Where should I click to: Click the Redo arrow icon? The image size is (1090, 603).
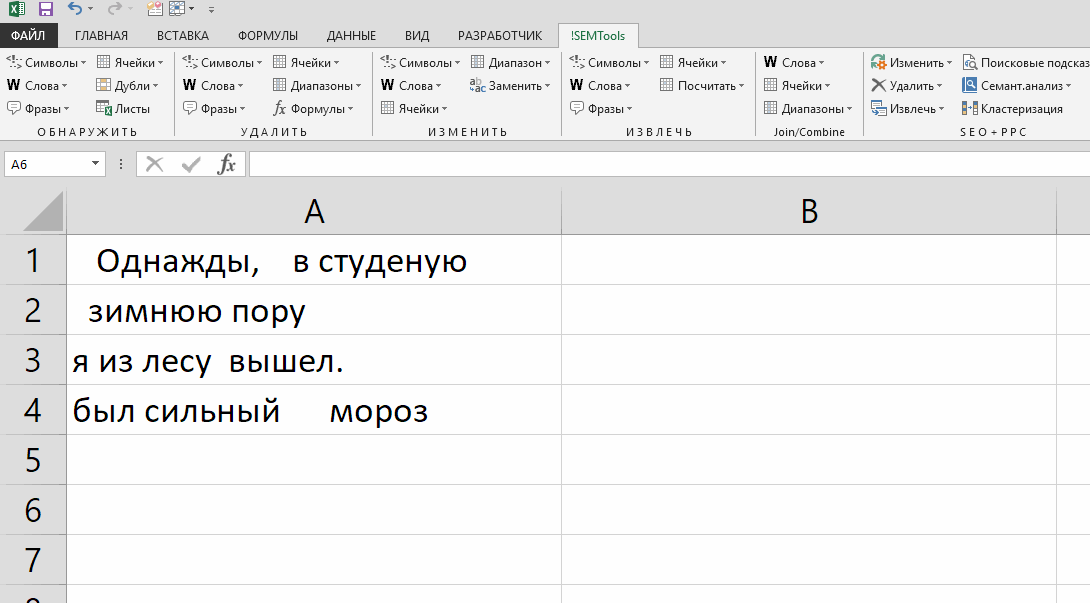click(x=114, y=9)
